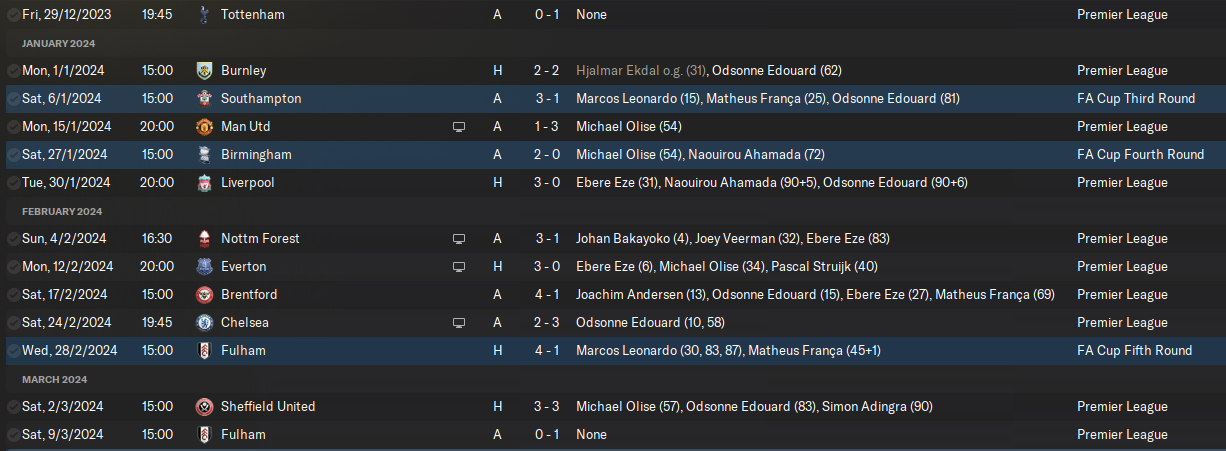Open FA Cup Fifth Round competition link

(x=1135, y=351)
